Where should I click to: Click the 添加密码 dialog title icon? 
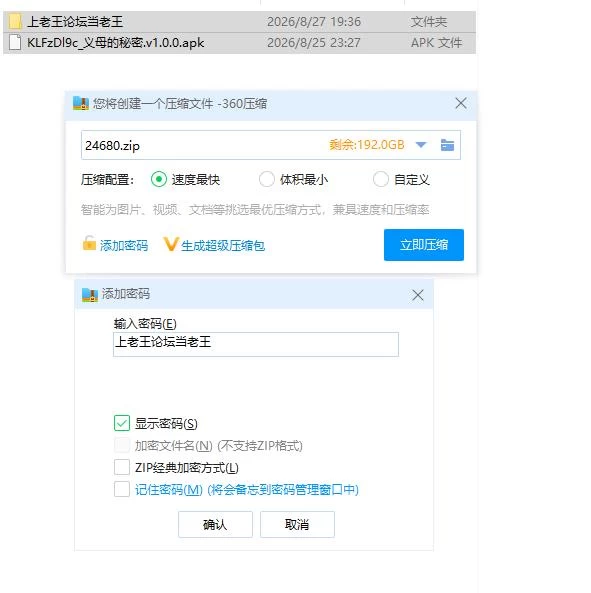pos(90,295)
